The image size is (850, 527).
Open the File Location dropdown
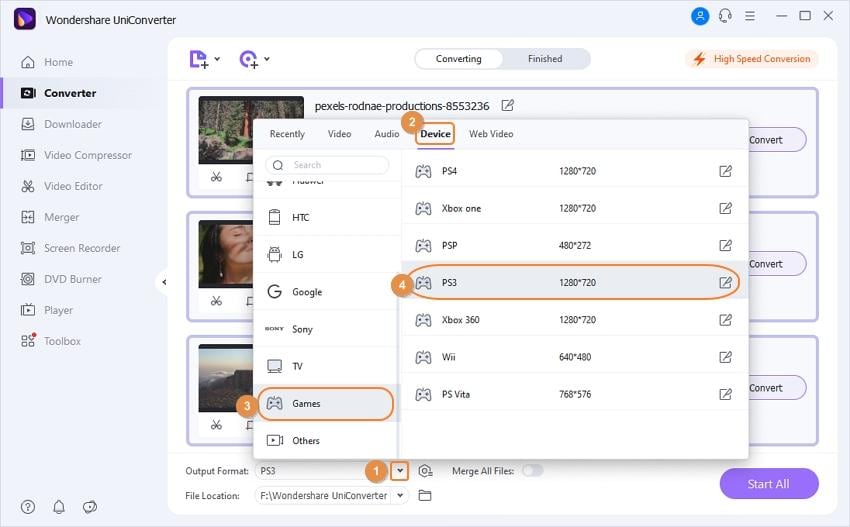pyautogui.click(x=400, y=495)
